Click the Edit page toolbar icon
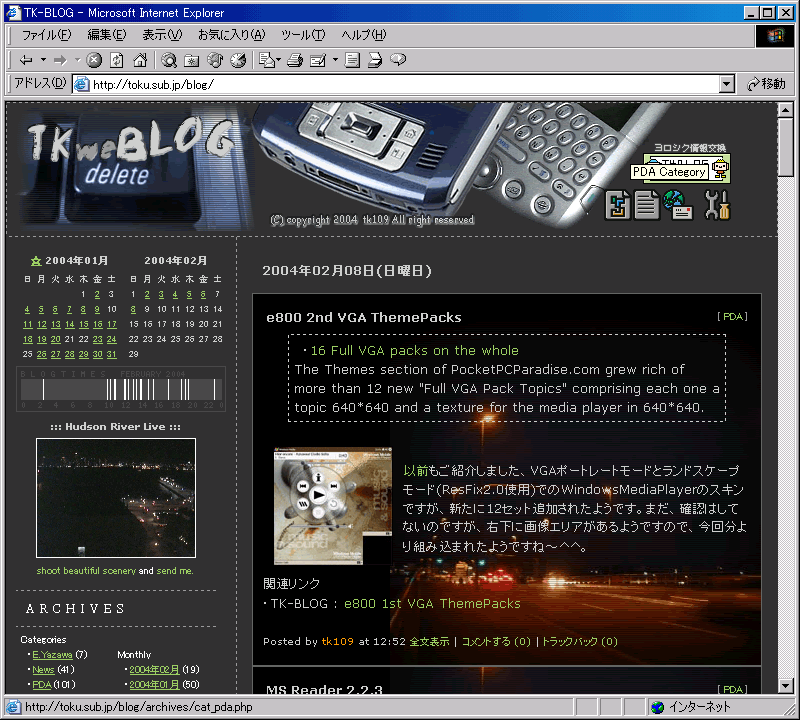Image resolution: width=800 pixels, height=720 pixels. point(318,60)
